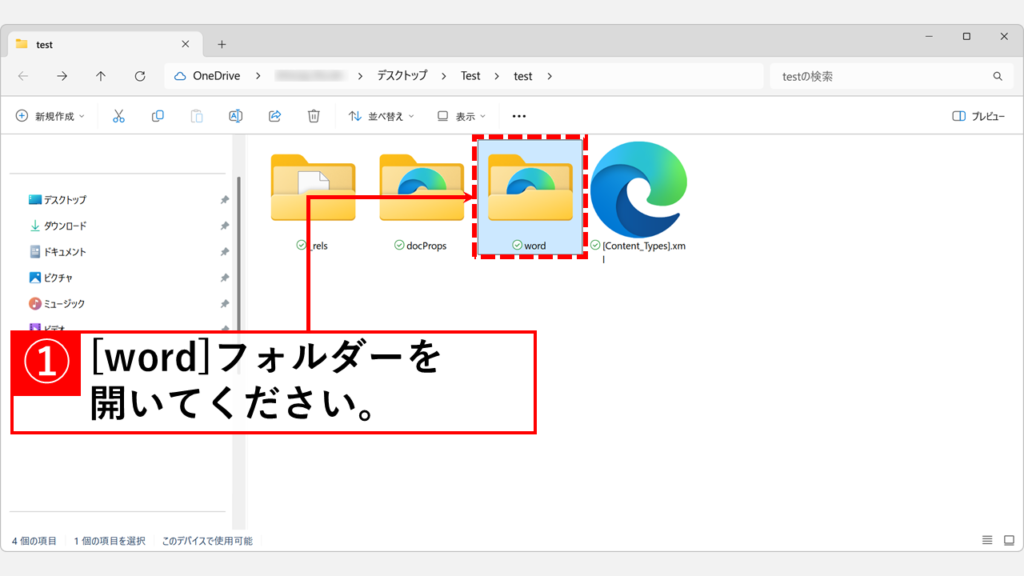The width and height of the screenshot is (1024, 576).
Task: Click the Copy icon in toolbar
Action: point(157,116)
